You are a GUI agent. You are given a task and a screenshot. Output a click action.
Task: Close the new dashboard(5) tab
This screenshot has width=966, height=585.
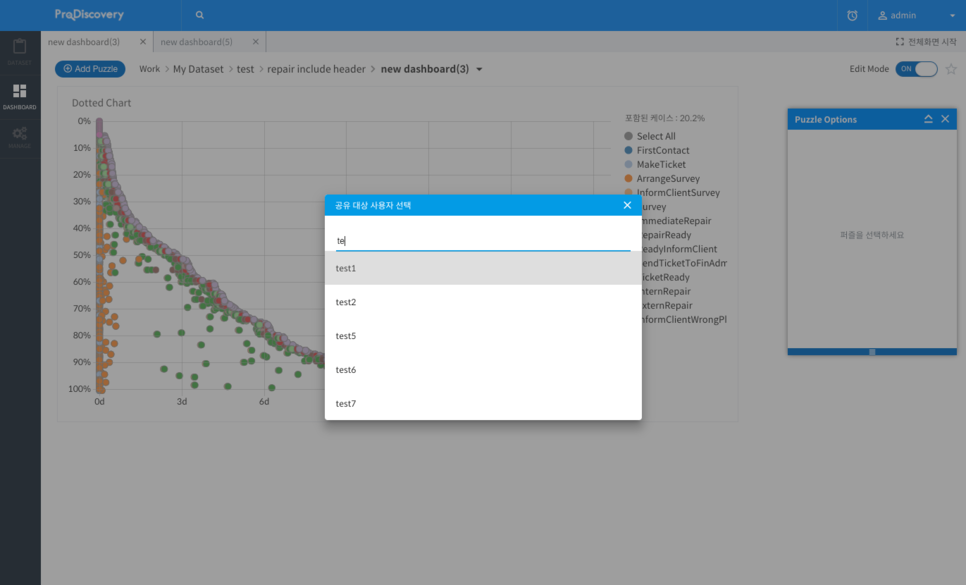coord(256,42)
